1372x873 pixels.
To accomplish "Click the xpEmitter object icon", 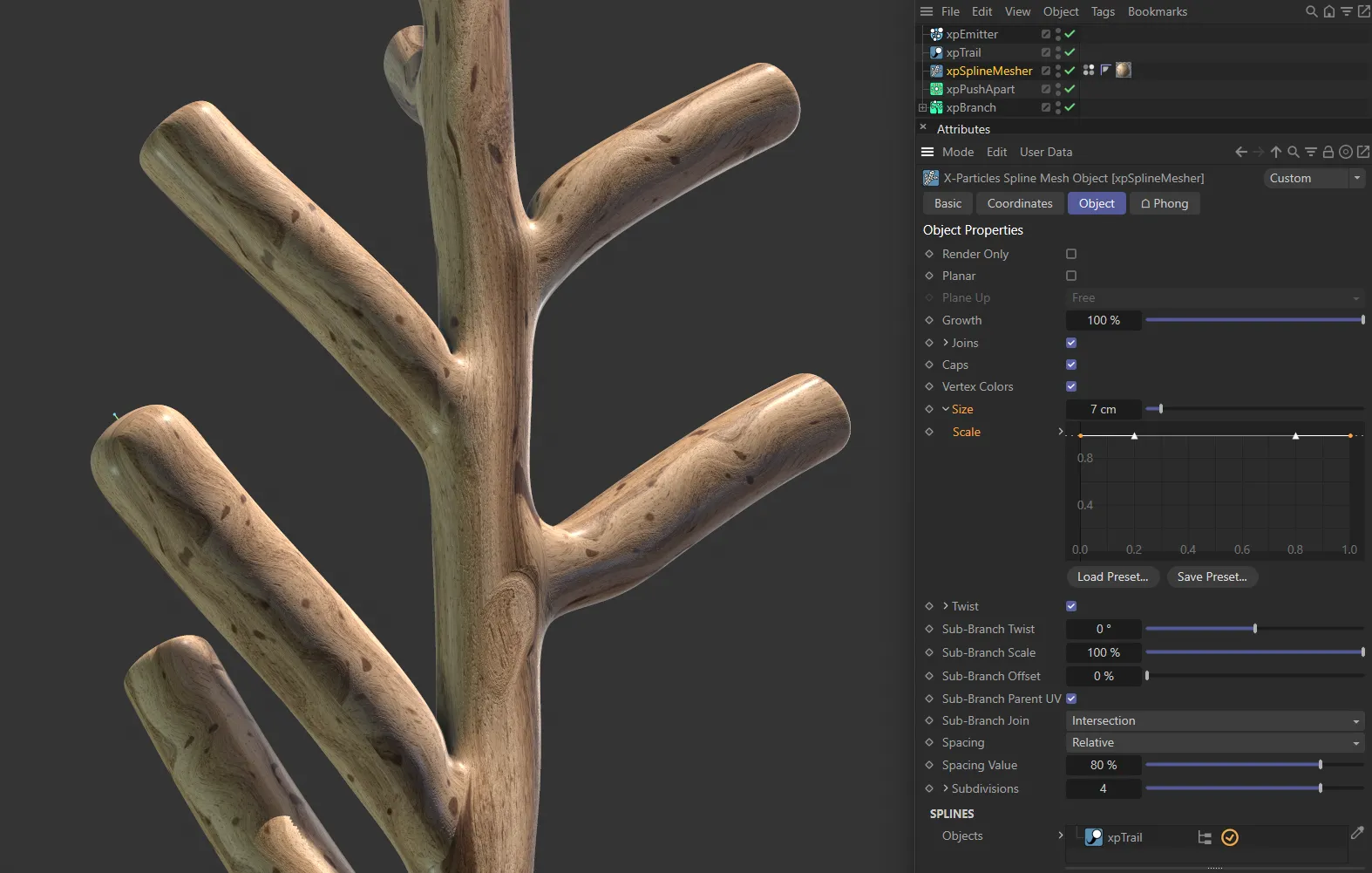I will (x=936, y=34).
